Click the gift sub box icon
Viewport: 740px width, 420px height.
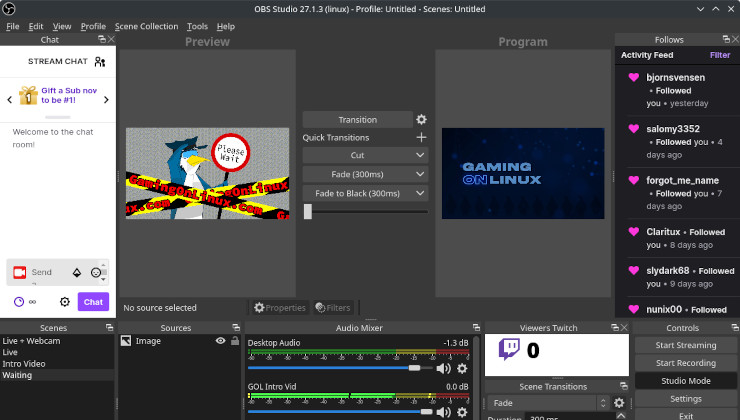click(28, 95)
